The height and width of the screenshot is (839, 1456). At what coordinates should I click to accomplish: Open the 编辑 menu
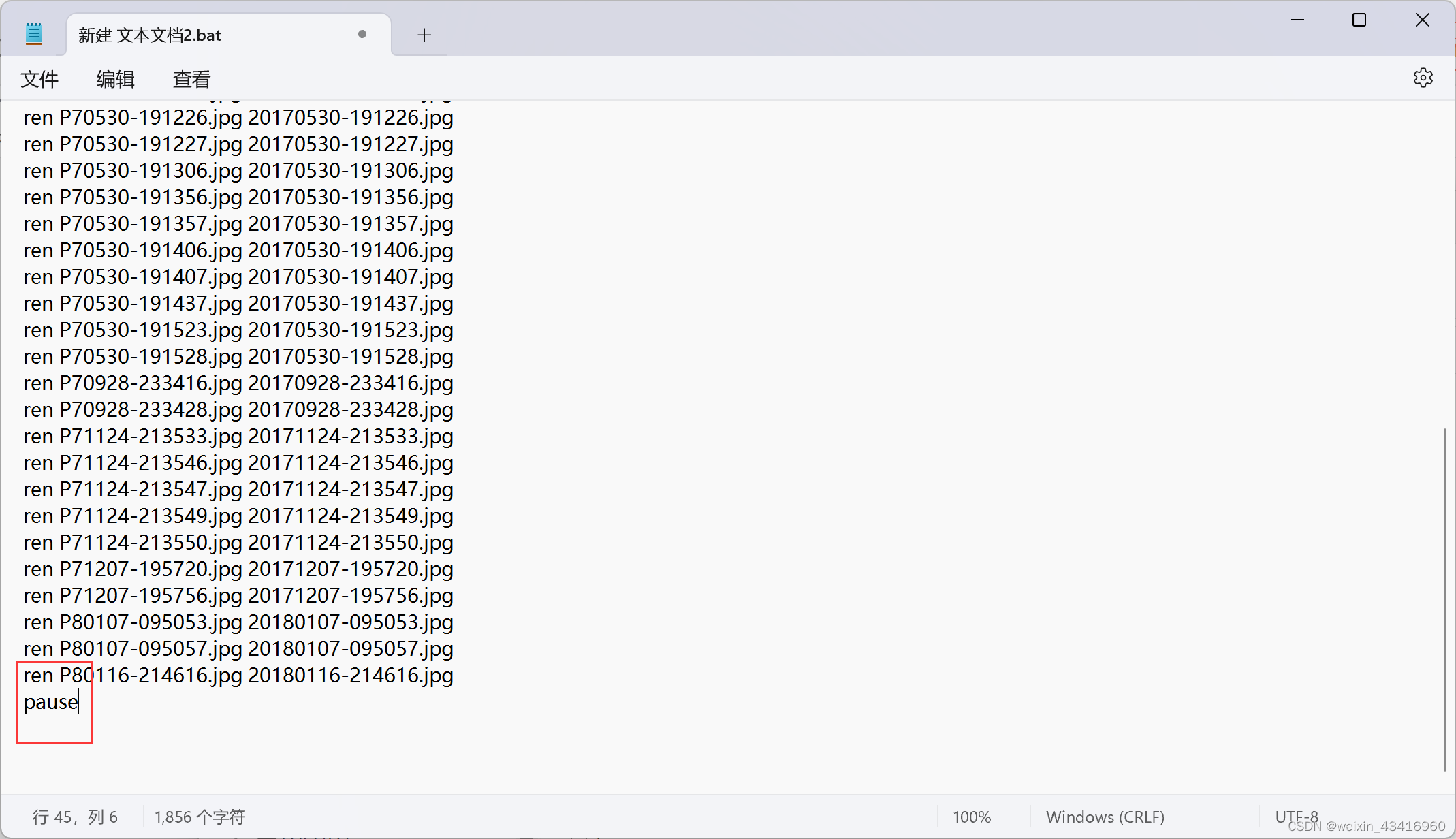[115, 80]
